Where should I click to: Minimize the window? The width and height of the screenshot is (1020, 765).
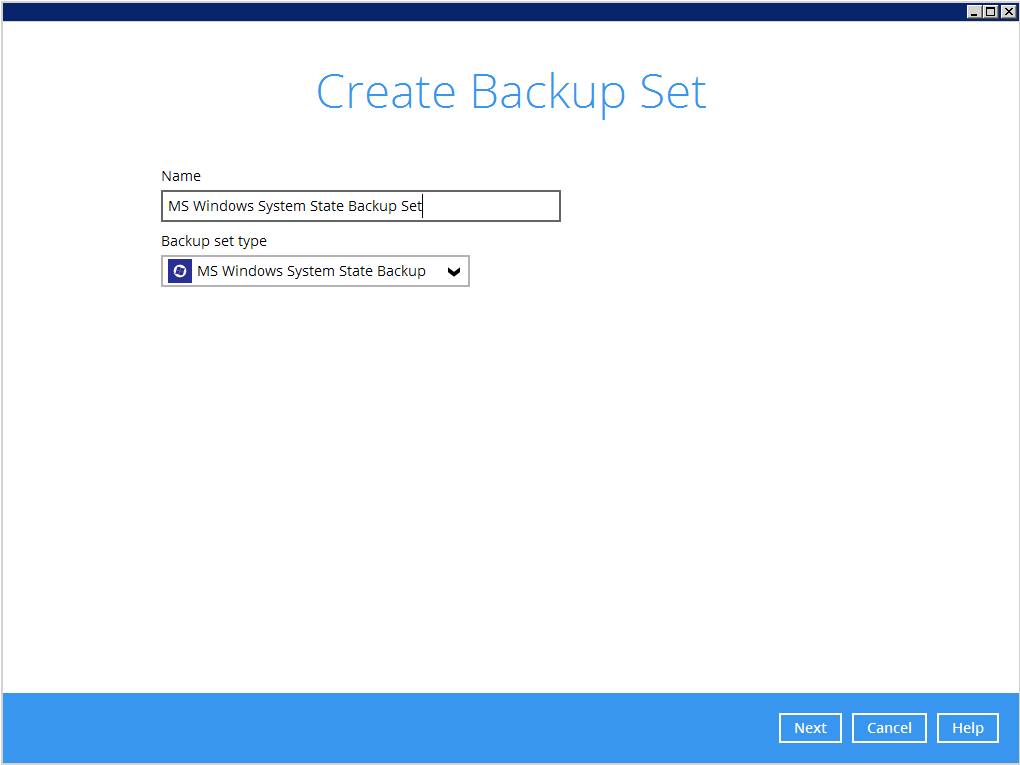[974, 12]
